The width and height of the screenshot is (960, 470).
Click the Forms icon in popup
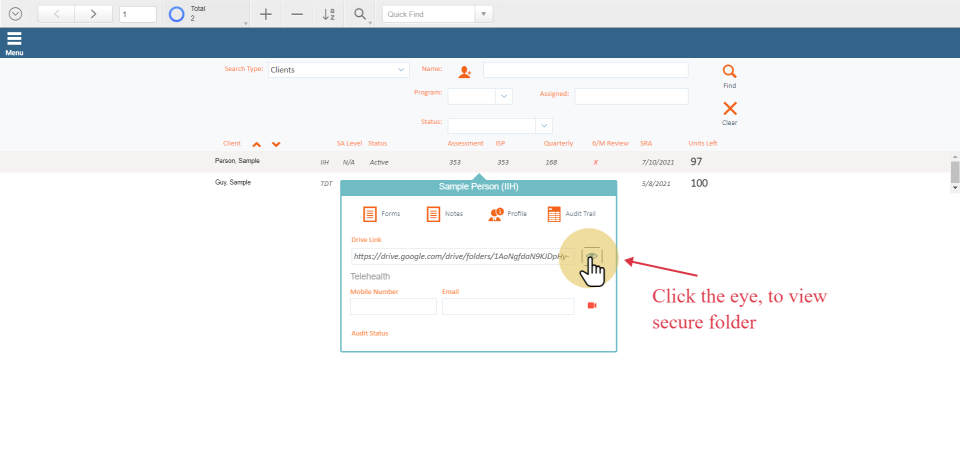(x=370, y=214)
